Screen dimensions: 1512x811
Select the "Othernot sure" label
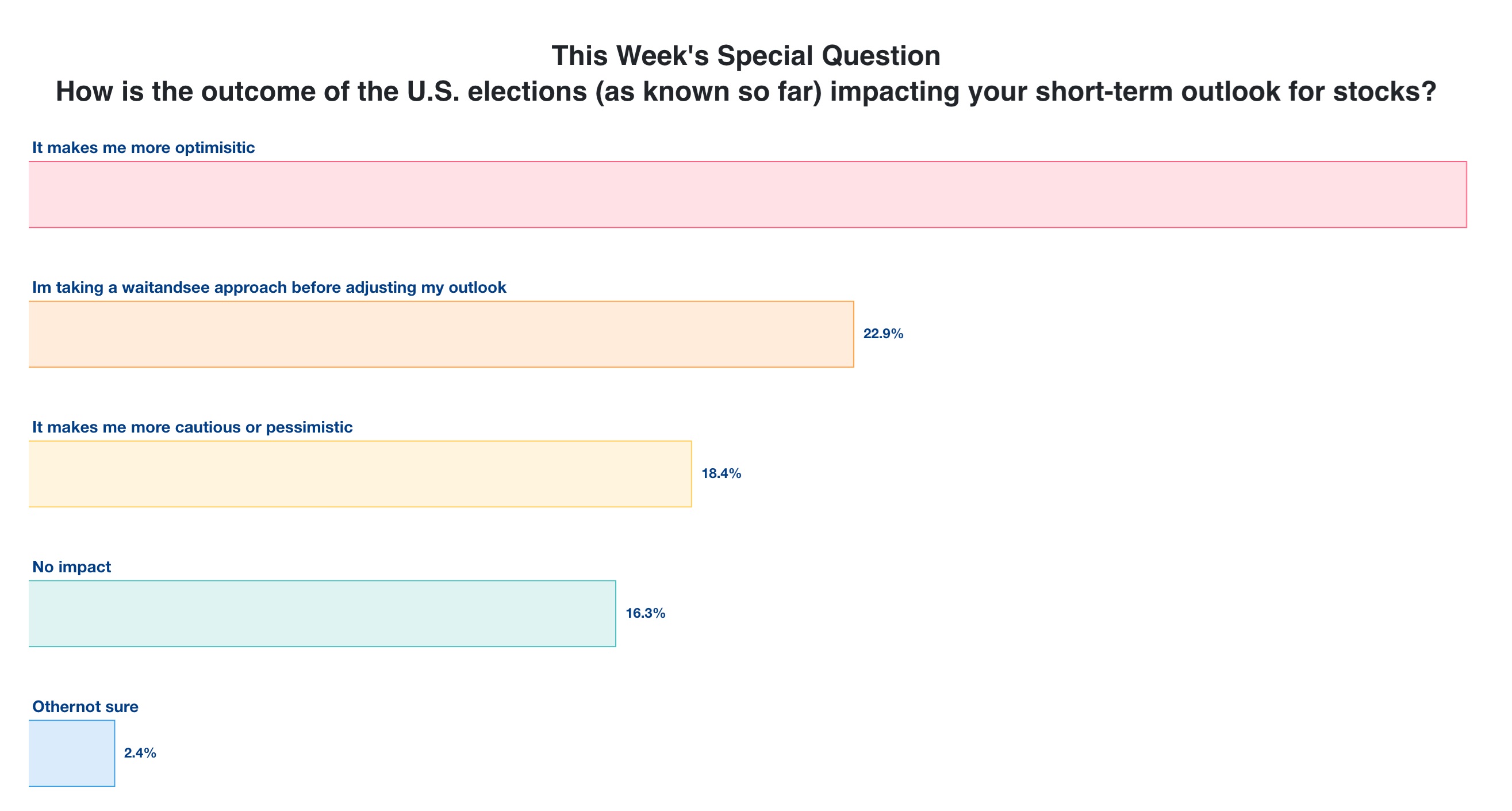85,706
